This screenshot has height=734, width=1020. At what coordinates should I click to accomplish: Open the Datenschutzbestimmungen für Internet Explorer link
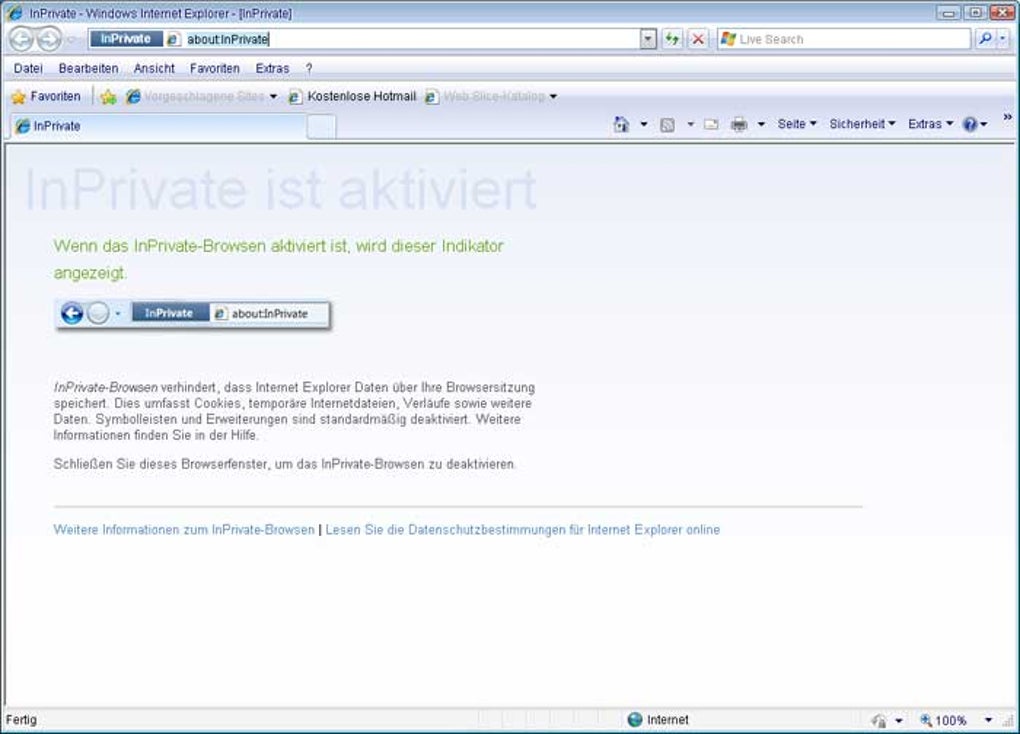pyautogui.click(x=522, y=530)
